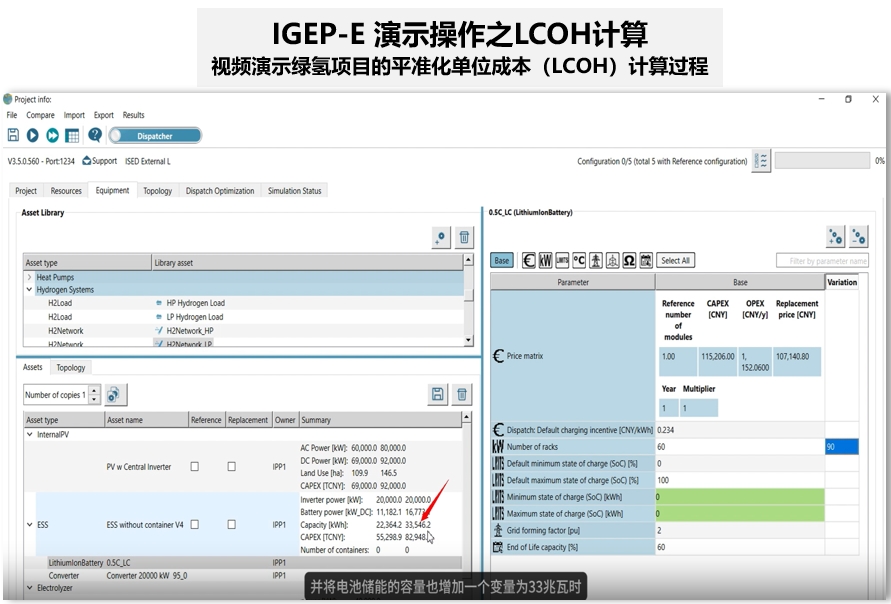Click the Support link
The width and height of the screenshot is (891, 604).
tap(100, 161)
